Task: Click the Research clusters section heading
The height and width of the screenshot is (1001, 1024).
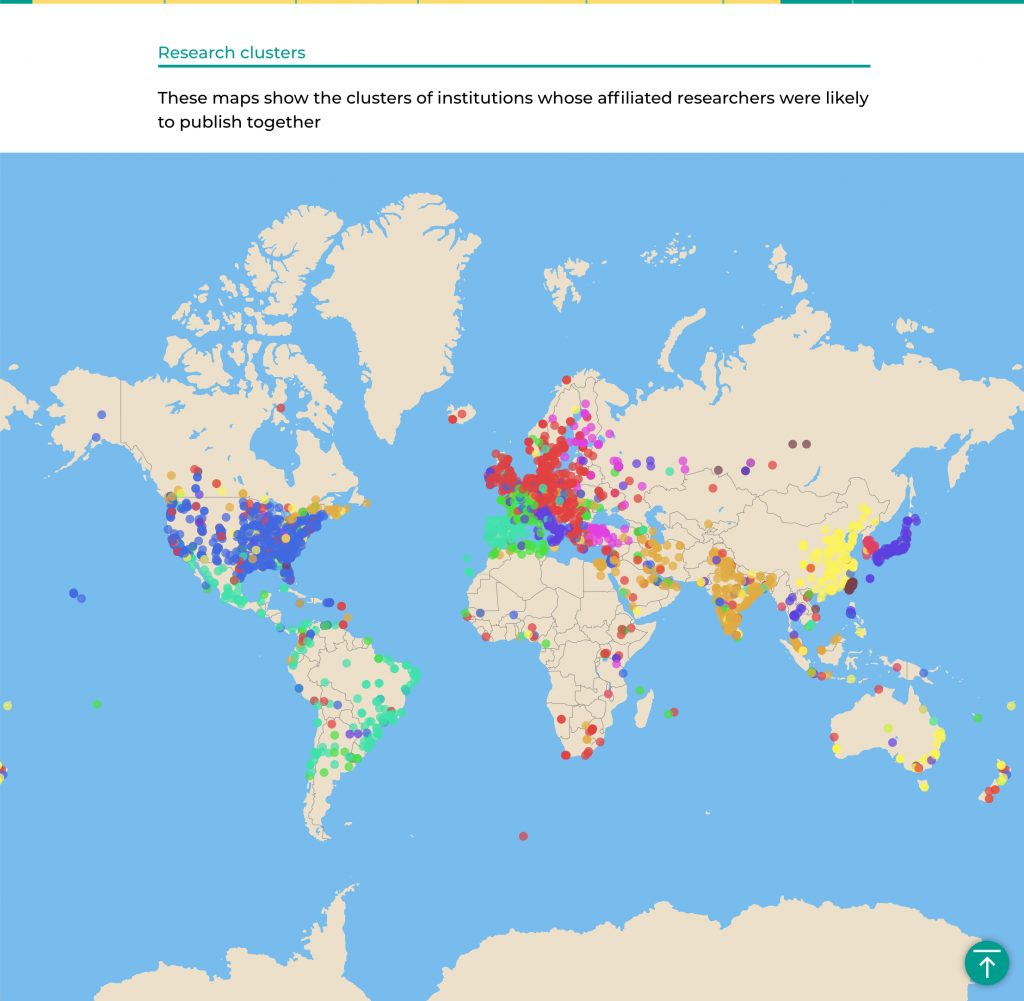Action: (232, 53)
